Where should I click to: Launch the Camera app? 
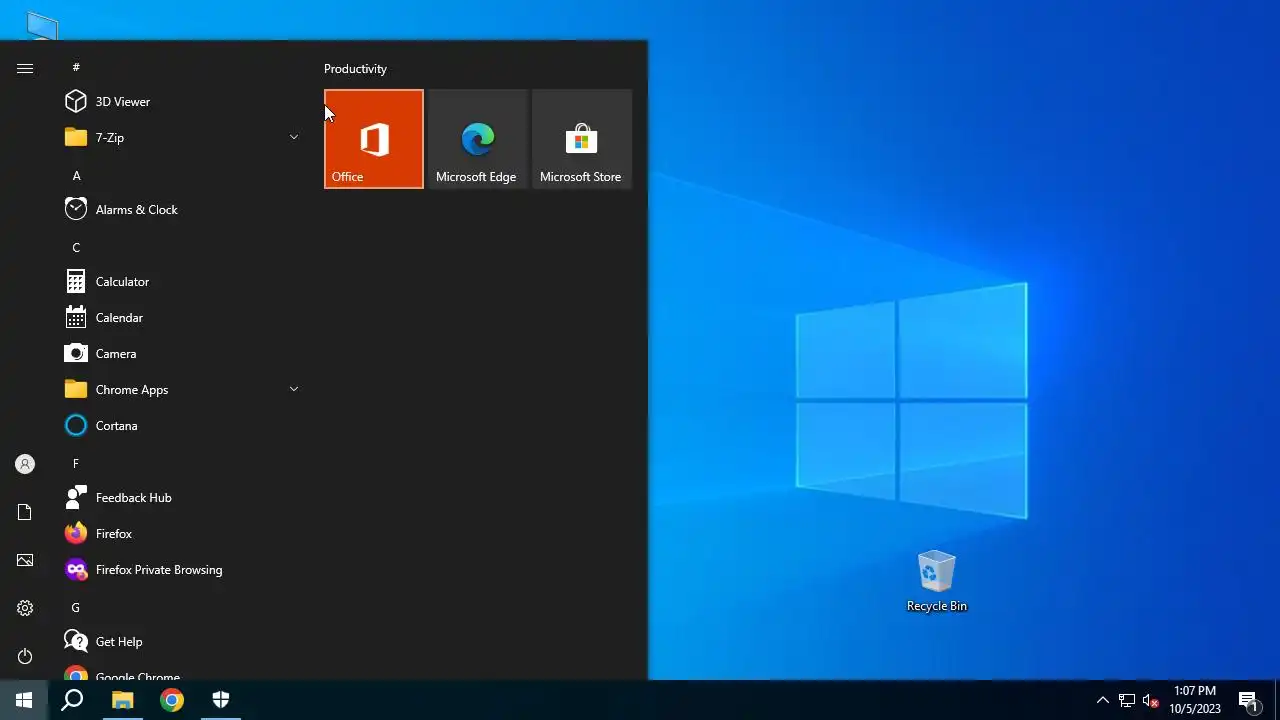pyautogui.click(x=182, y=353)
